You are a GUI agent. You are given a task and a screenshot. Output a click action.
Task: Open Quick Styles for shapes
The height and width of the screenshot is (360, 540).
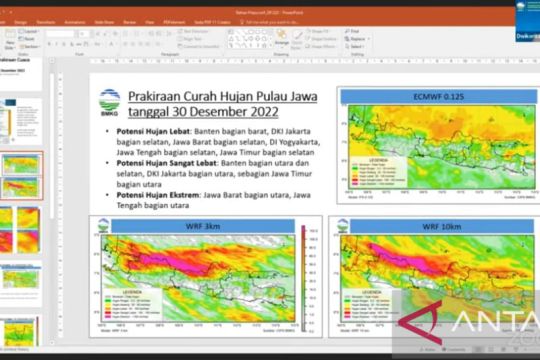(x=297, y=40)
